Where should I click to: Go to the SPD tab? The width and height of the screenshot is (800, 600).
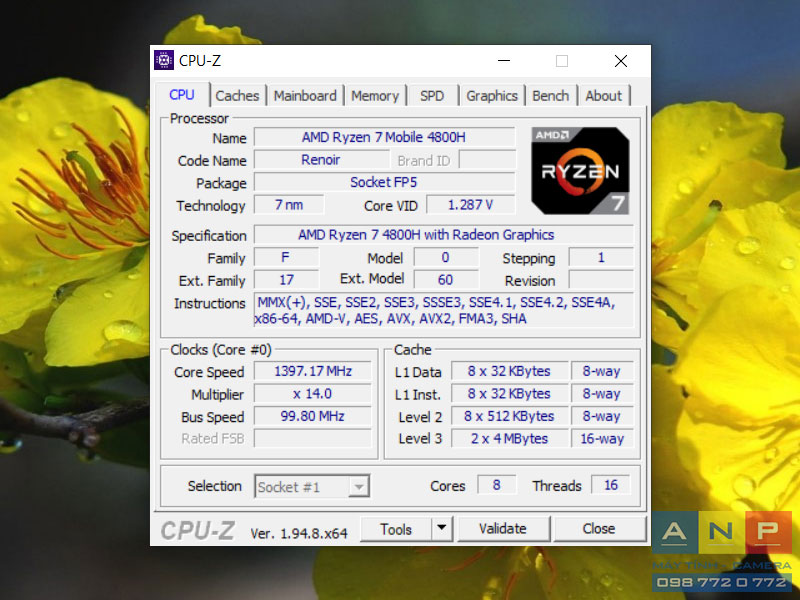point(432,95)
